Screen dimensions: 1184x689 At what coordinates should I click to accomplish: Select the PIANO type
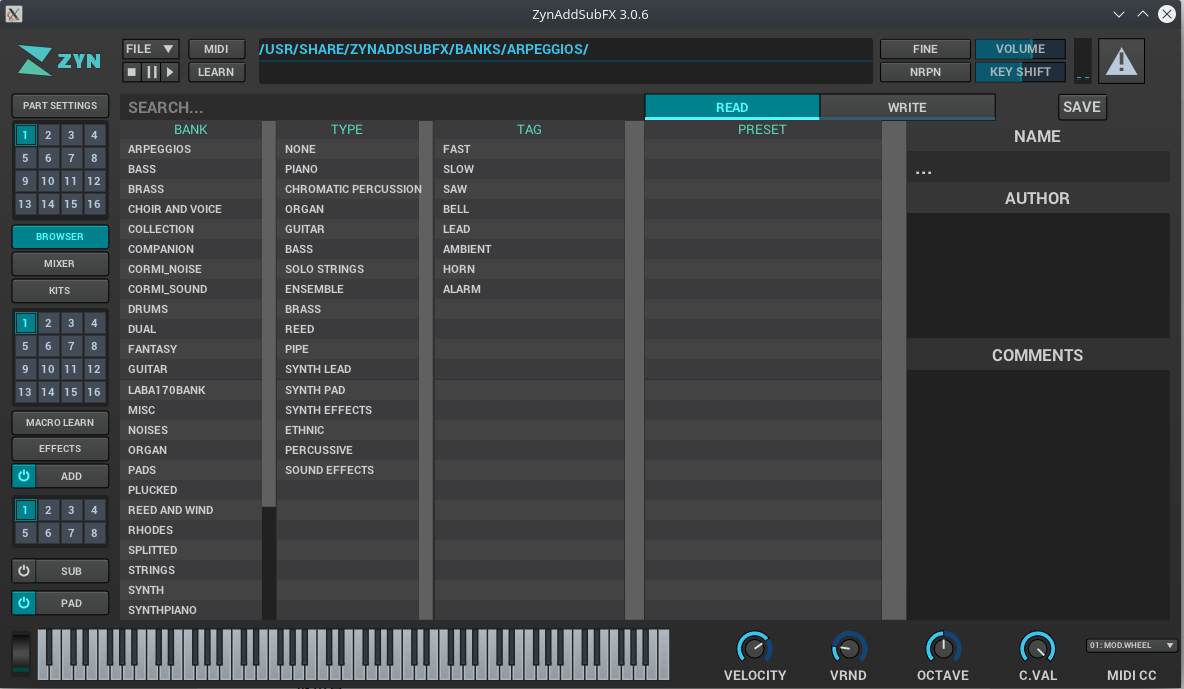347,169
